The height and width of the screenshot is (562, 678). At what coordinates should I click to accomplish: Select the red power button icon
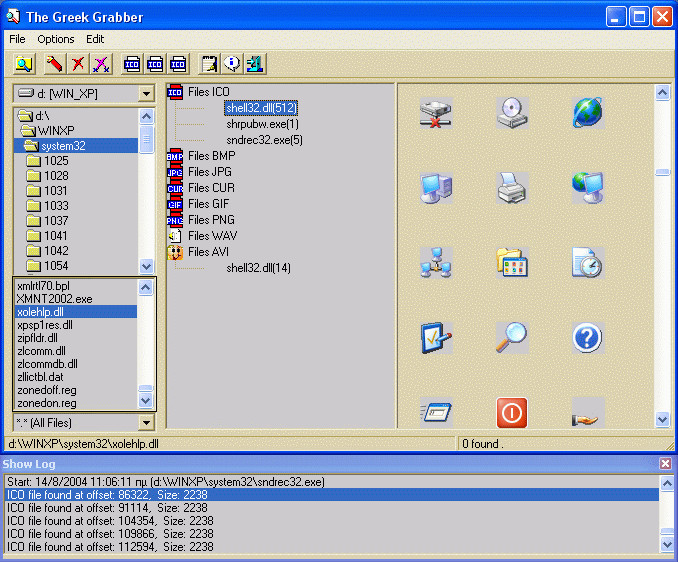click(x=512, y=412)
